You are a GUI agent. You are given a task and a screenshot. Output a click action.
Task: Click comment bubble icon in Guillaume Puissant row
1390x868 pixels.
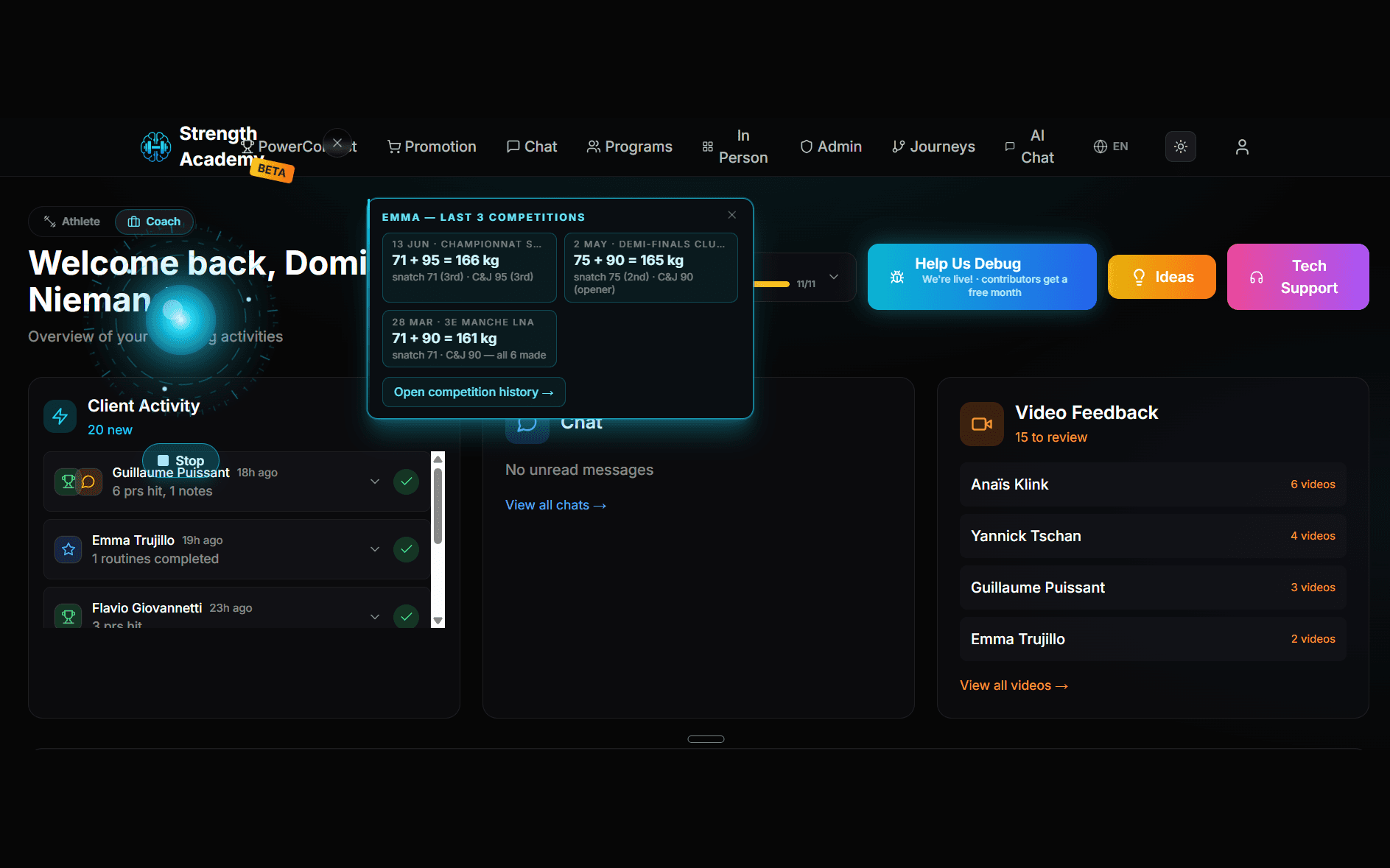point(88,482)
